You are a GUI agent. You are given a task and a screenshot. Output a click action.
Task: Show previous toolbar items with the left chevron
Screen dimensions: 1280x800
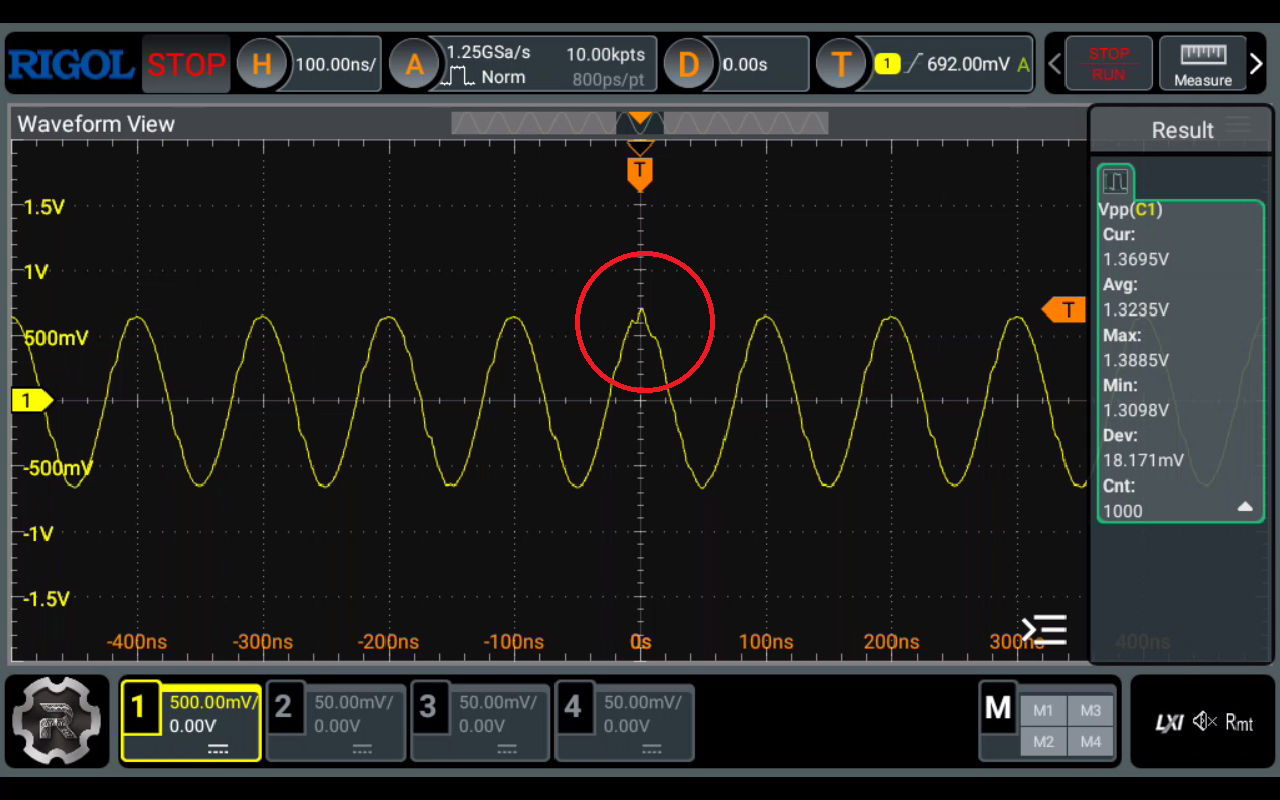(x=1054, y=64)
